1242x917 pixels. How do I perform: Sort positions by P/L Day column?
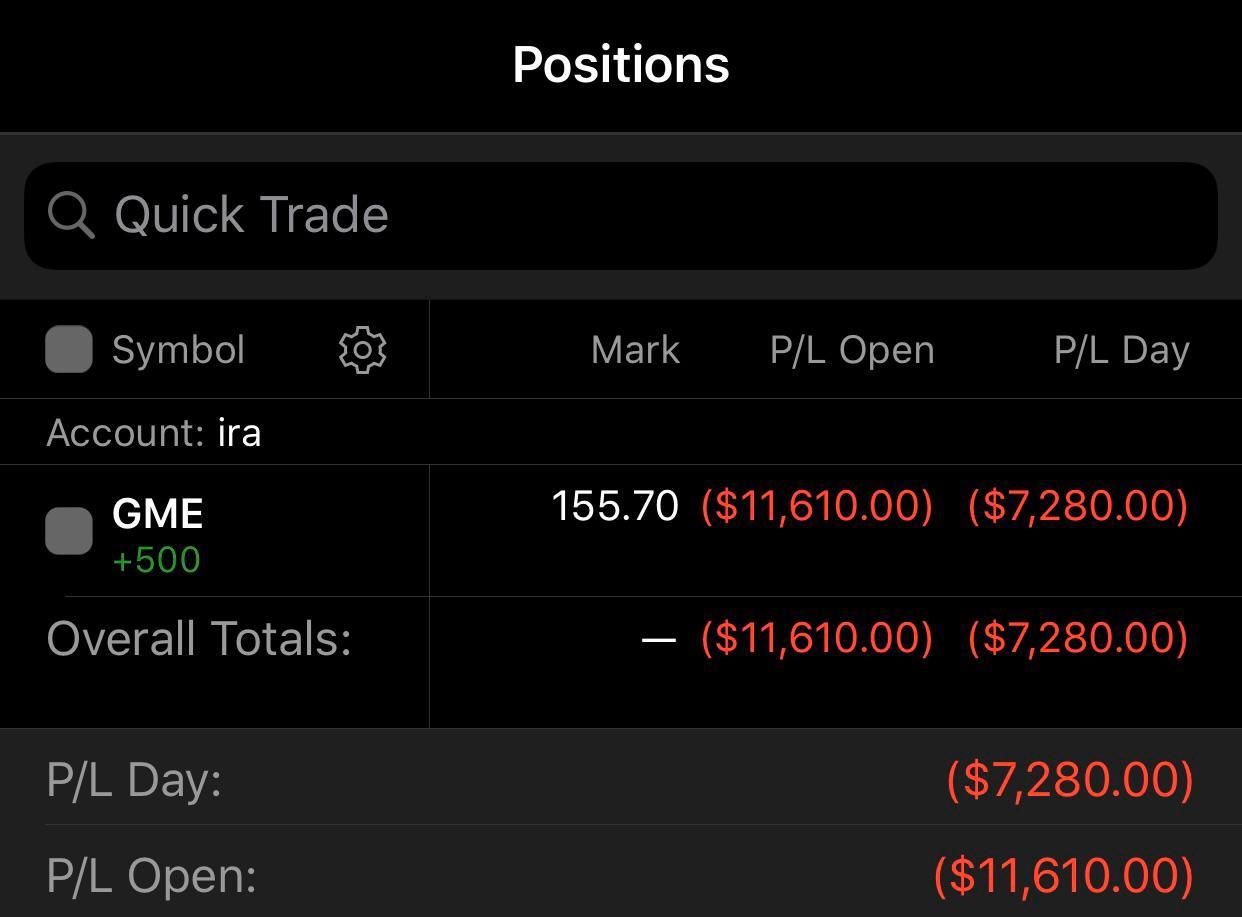click(x=1121, y=350)
